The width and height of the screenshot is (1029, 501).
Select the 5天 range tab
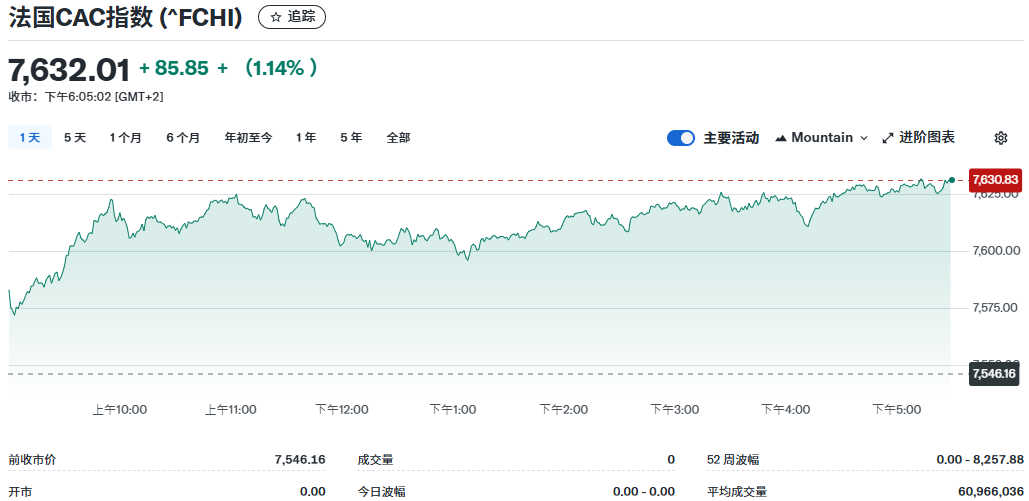tap(75, 138)
